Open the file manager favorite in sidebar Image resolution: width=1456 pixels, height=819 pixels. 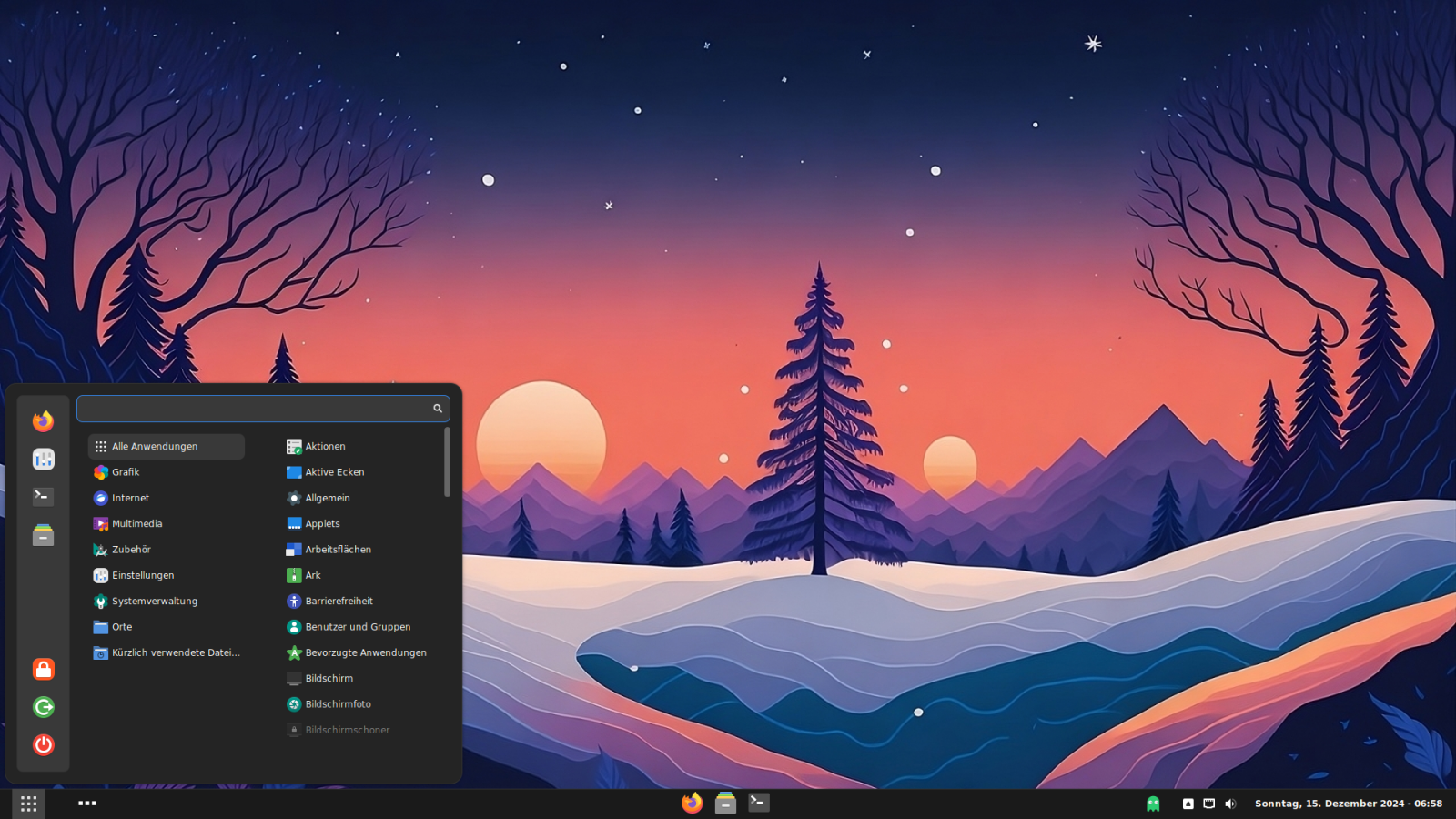point(43,535)
